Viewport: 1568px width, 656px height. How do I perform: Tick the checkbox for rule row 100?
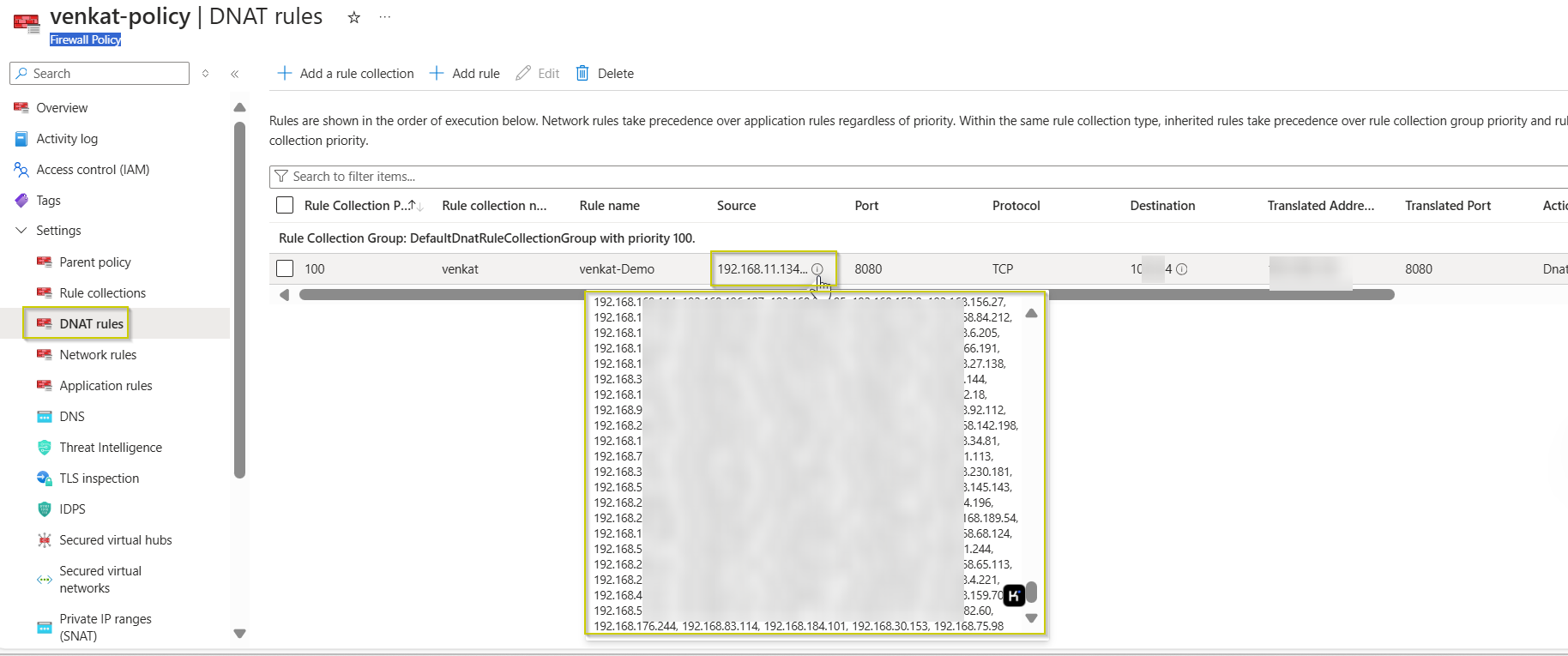pyautogui.click(x=285, y=269)
